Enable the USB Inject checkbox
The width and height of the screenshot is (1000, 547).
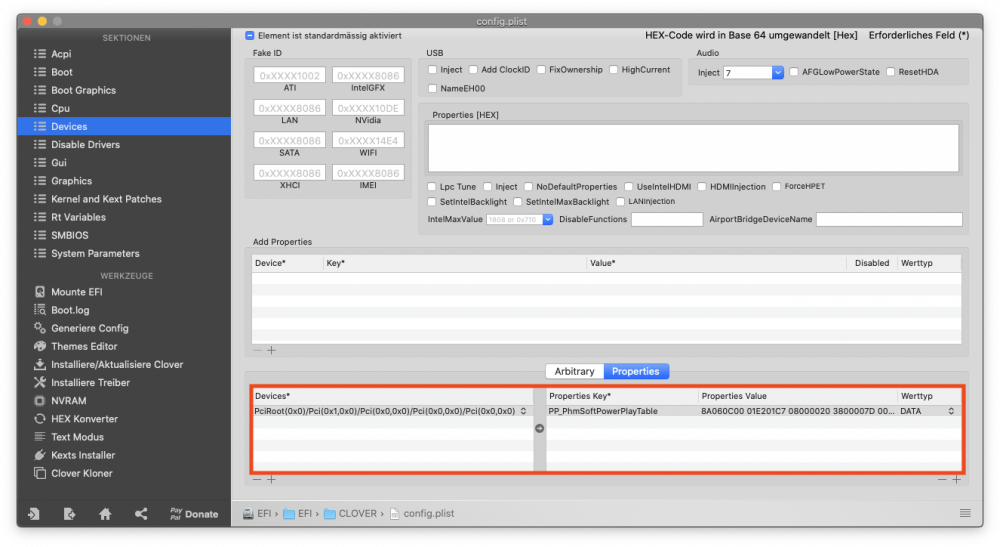pos(433,69)
